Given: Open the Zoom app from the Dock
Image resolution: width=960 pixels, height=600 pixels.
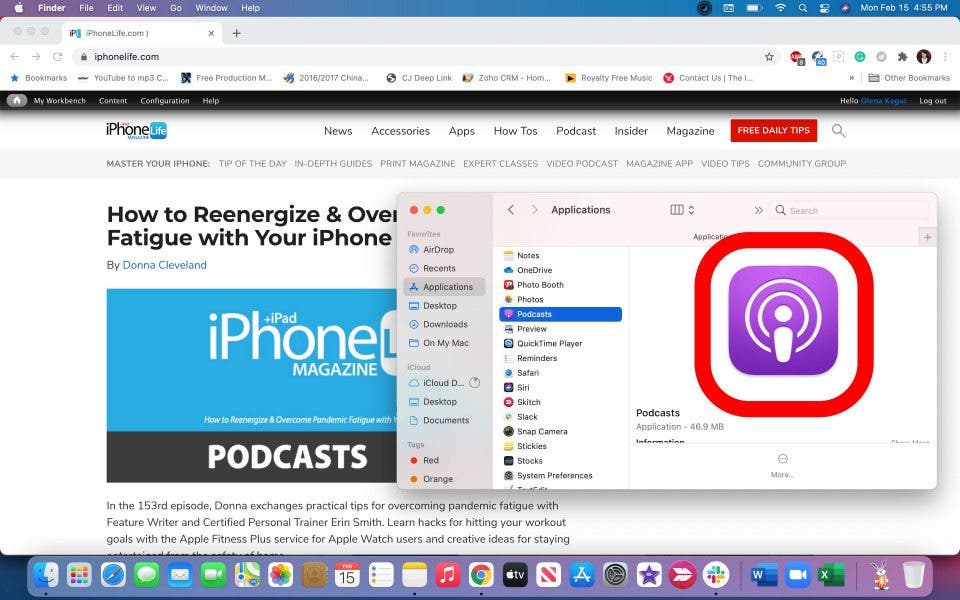Looking at the screenshot, I should [x=797, y=575].
